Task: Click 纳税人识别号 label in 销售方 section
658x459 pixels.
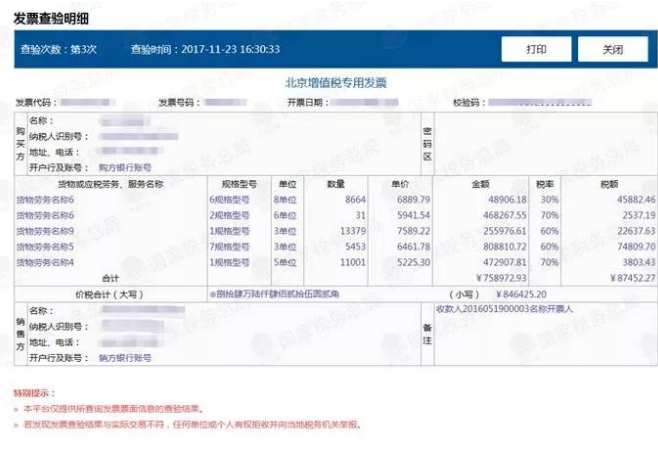Action: [x=59, y=326]
